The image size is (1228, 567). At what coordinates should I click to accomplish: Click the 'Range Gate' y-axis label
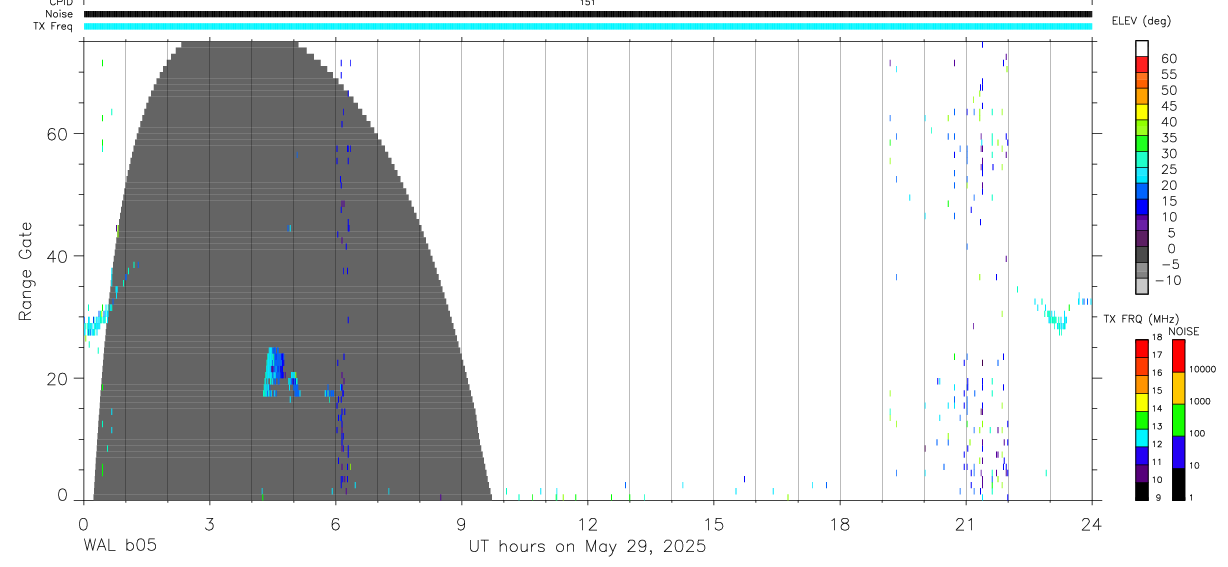(26, 271)
